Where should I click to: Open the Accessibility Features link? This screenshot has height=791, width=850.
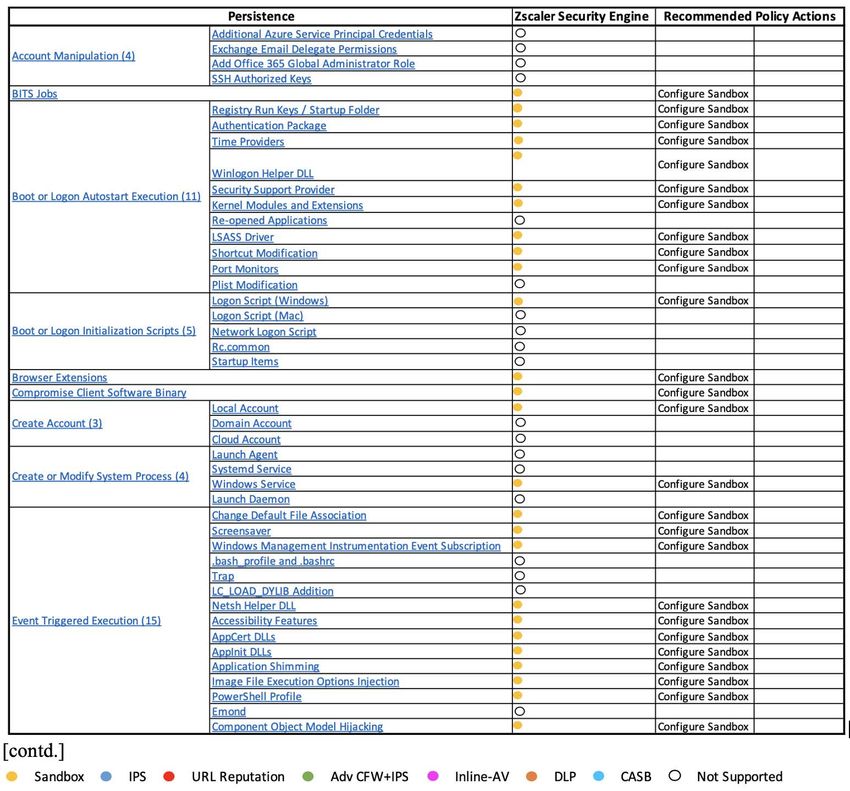pos(265,621)
